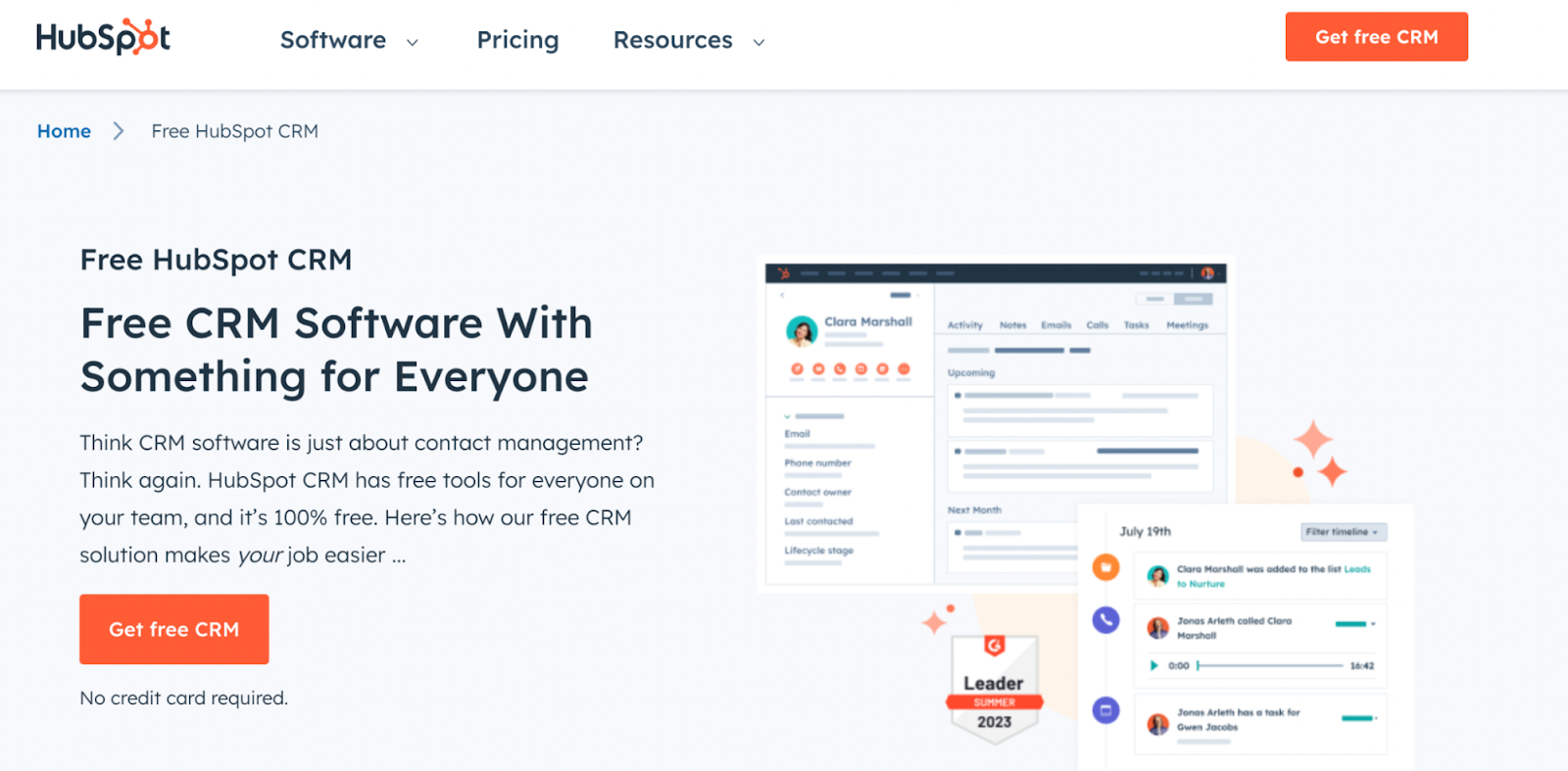The image size is (1568, 771).
Task: Click the back chevron in contact panel
Action: tap(782, 295)
